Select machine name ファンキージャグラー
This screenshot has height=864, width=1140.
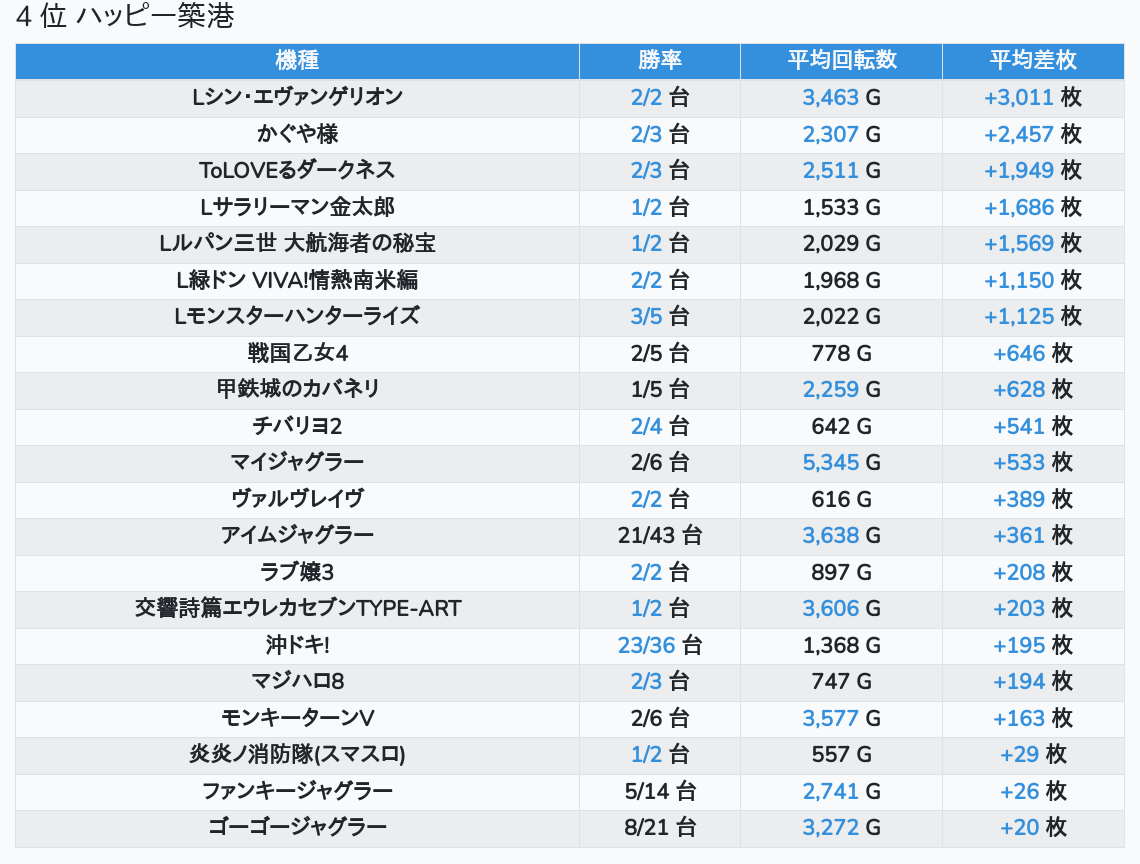pos(297,791)
